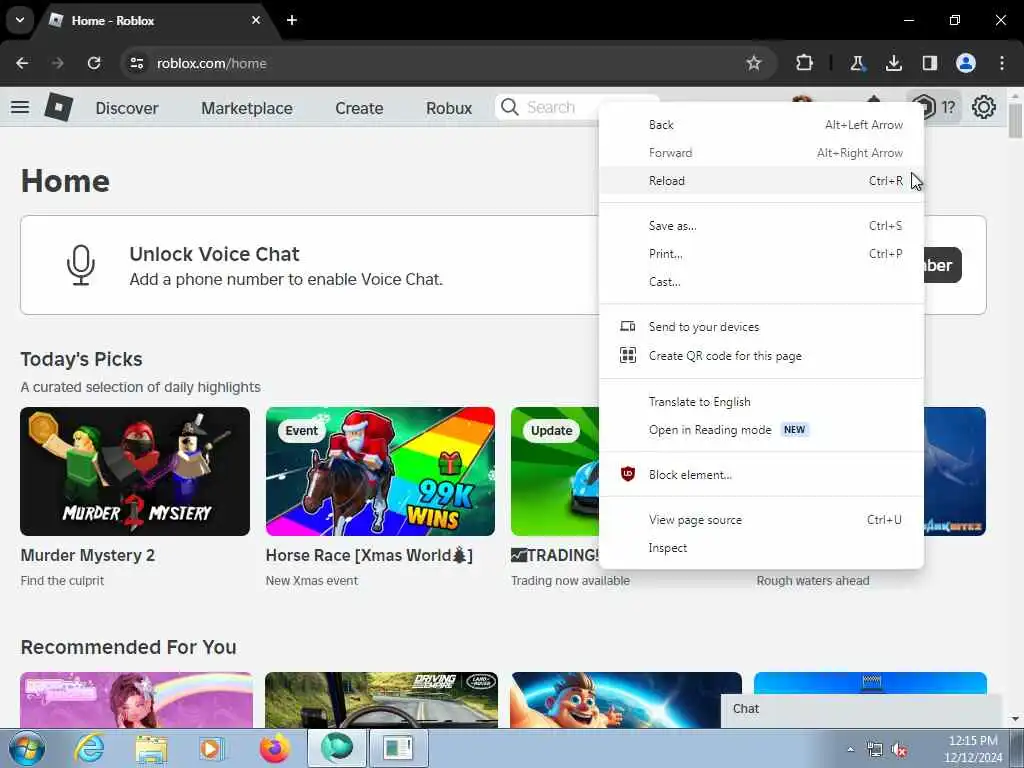Toggle the Chrome side panel icon
Viewport: 1024px width, 768px height.
click(x=929, y=63)
